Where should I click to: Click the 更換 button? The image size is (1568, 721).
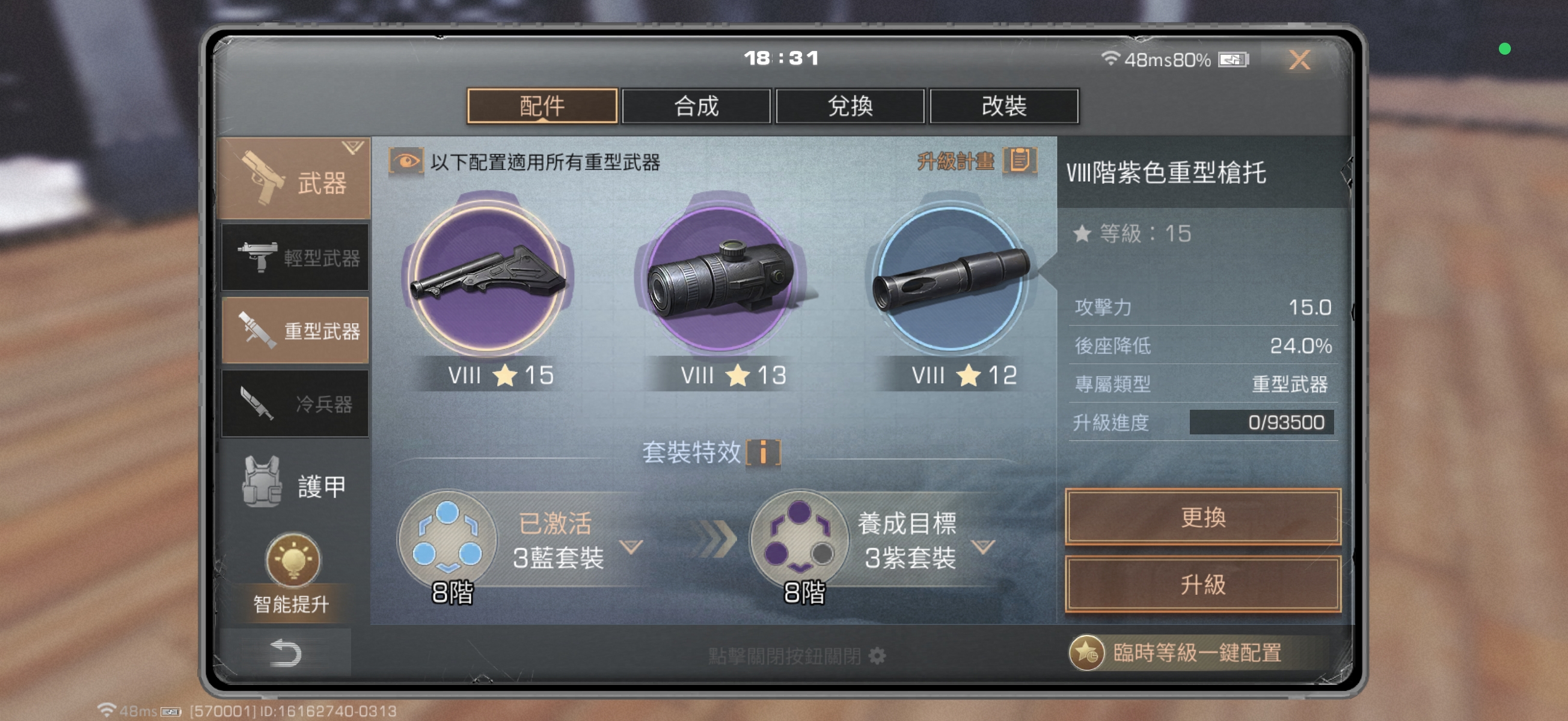click(x=1204, y=517)
